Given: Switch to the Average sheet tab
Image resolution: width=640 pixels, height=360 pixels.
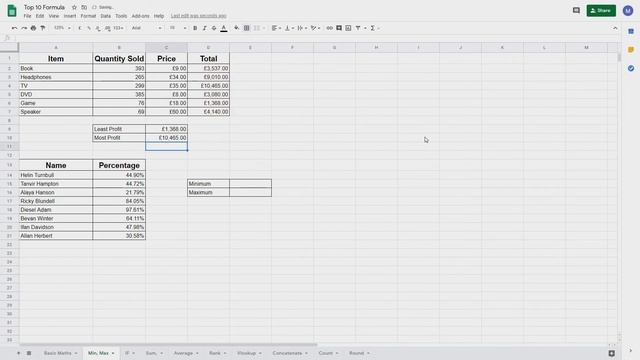Looking at the screenshot, I should click(186, 353).
